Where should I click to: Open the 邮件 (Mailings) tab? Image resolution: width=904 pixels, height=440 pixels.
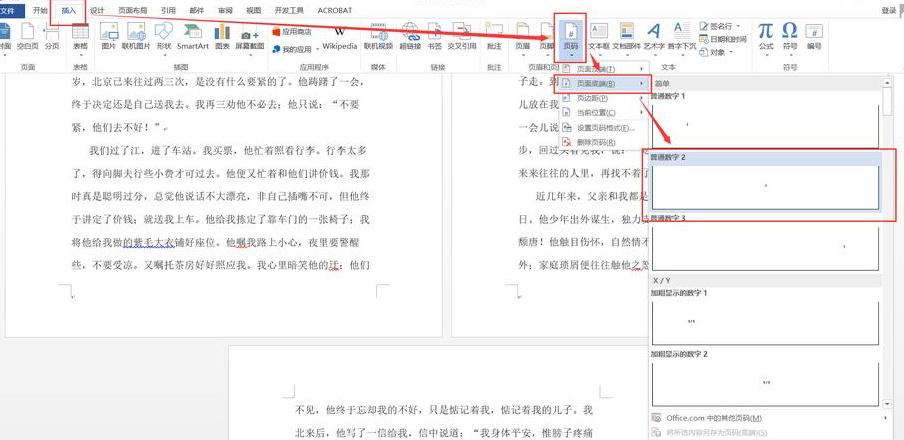[x=196, y=10]
